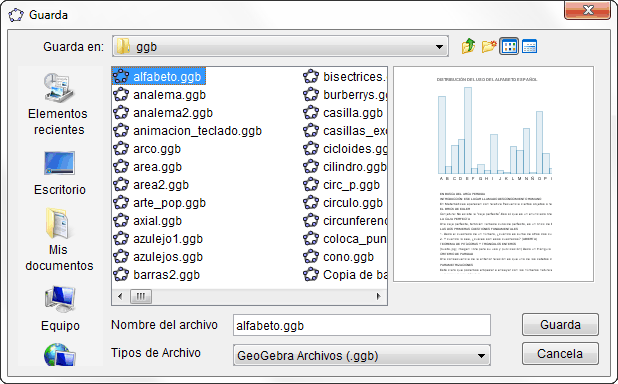Image resolution: width=618 pixels, height=384 pixels.
Task: Click the Cancela button
Action: click(x=560, y=354)
